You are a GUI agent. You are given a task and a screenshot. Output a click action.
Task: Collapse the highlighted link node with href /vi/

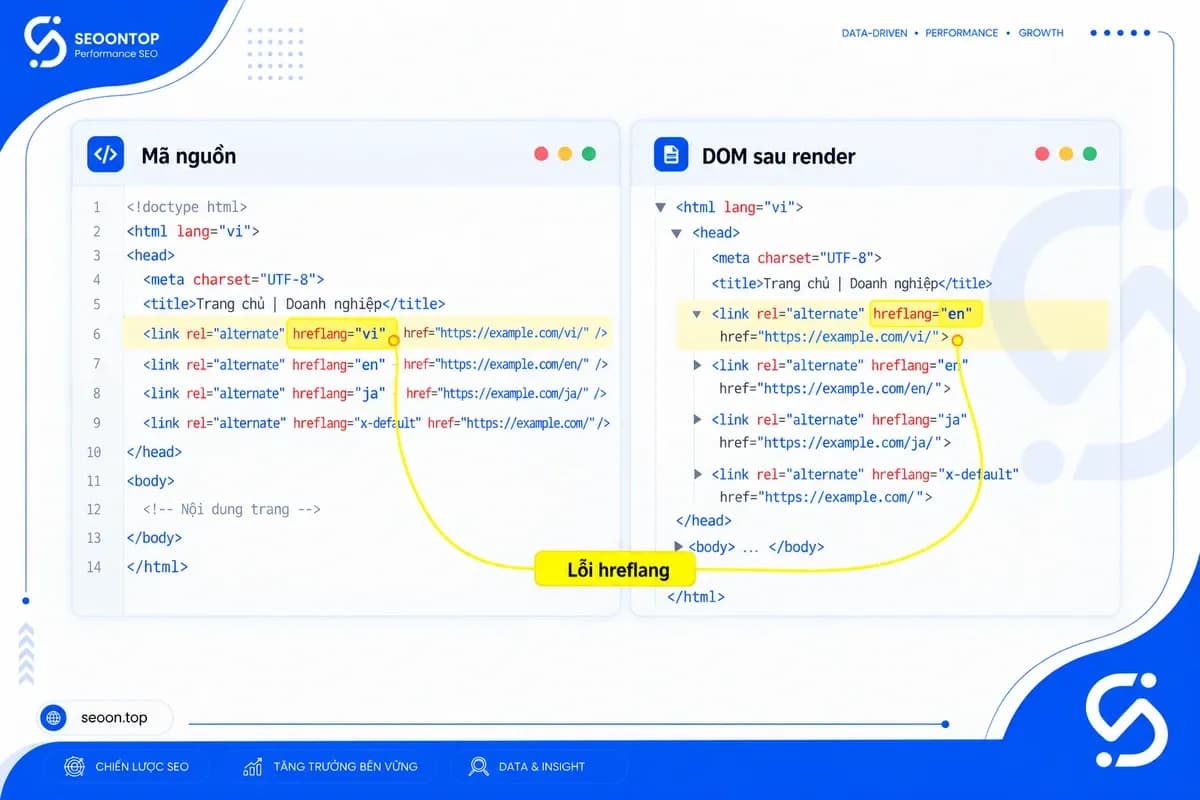pyautogui.click(x=697, y=314)
